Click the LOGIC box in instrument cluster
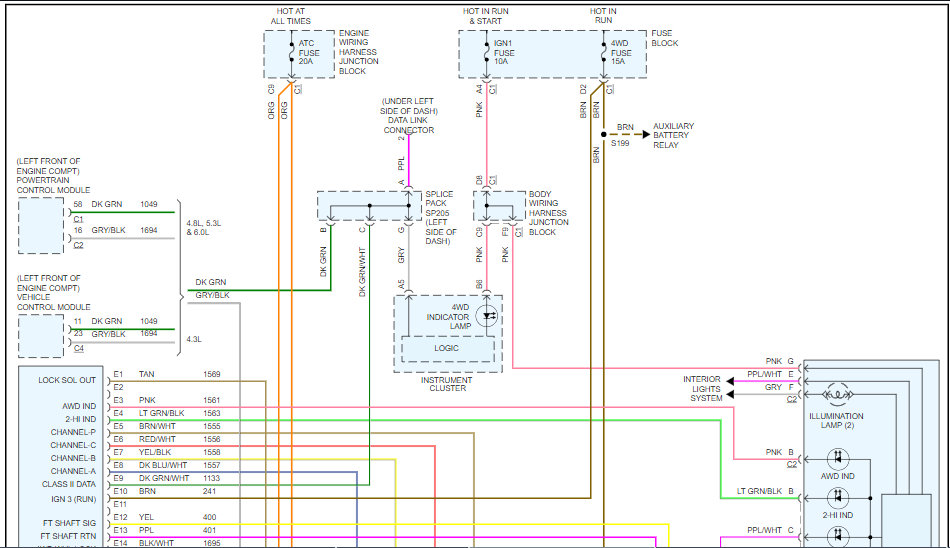This screenshot has width=950, height=548. click(x=447, y=349)
